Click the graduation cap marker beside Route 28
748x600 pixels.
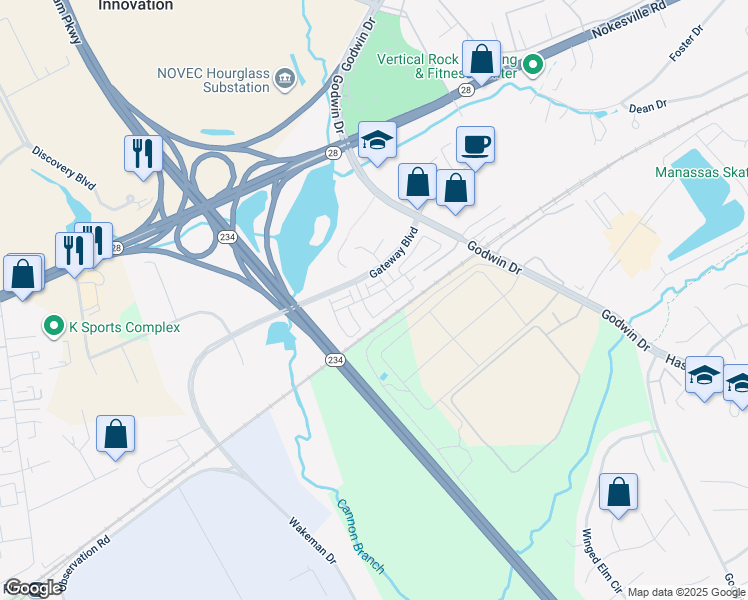click(377, 141)
